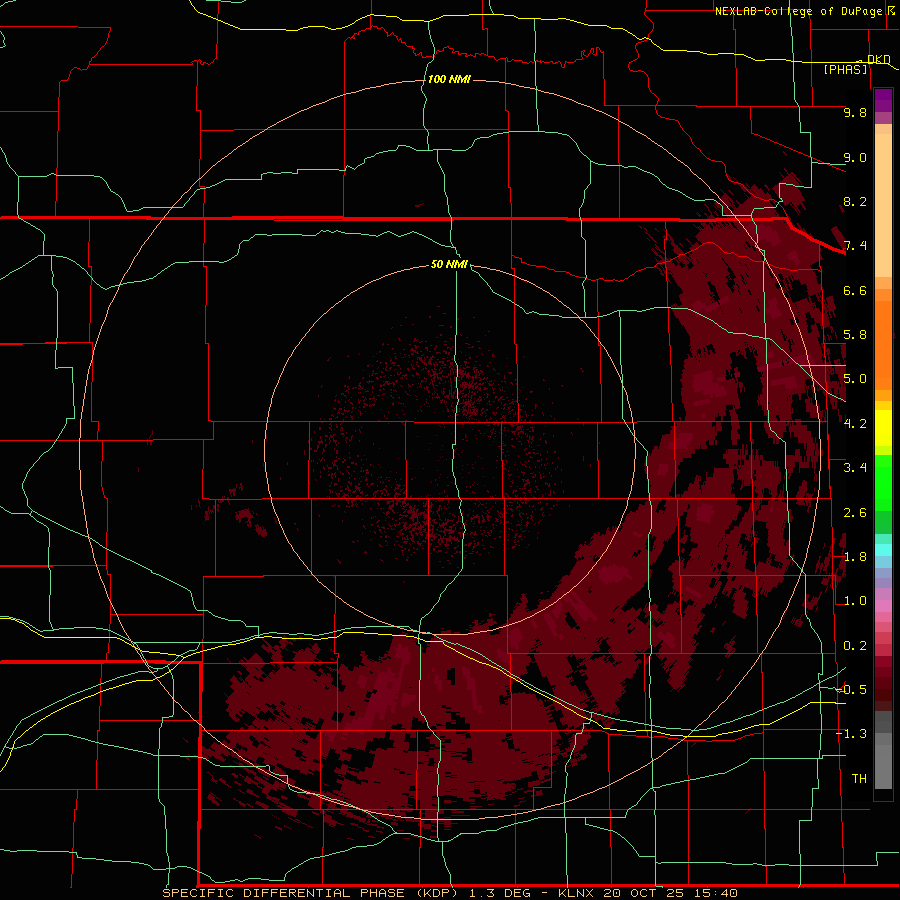
Task: Click the -0.5 legend value
Action: click(x=851, y=690)
